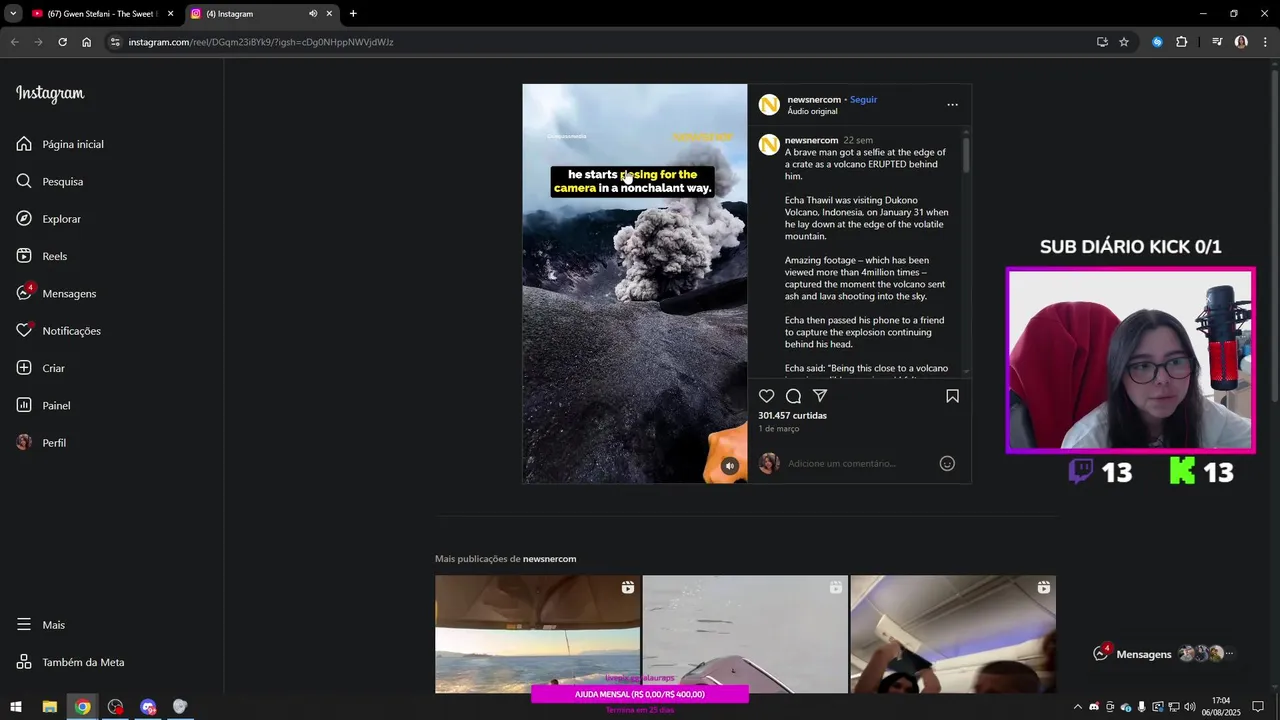Switch to Gwen Stefani YouTube tab
This screenshot has height=720, width=1280.
[103, 14]
